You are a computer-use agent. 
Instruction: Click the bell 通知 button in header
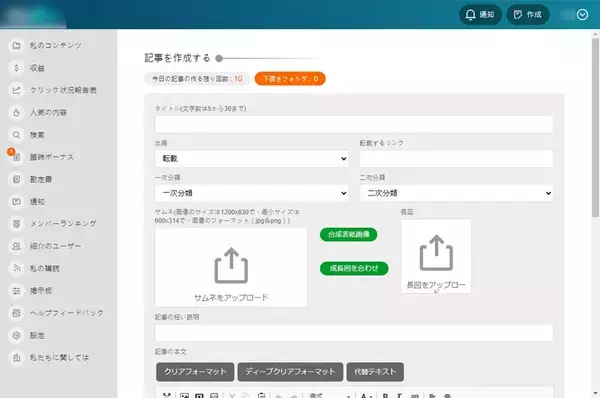tap(480, 15)
